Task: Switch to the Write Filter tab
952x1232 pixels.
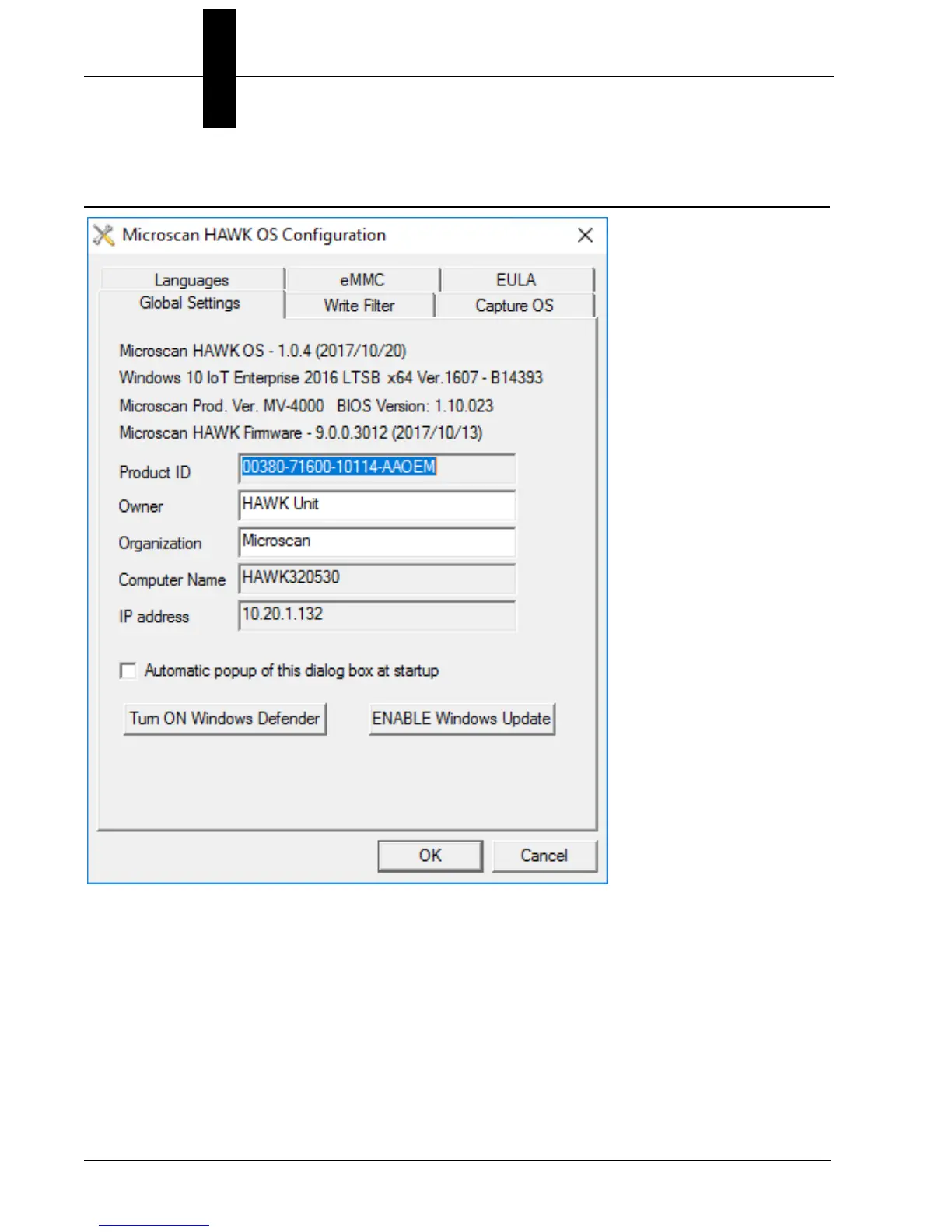Action: click(359, 306)
